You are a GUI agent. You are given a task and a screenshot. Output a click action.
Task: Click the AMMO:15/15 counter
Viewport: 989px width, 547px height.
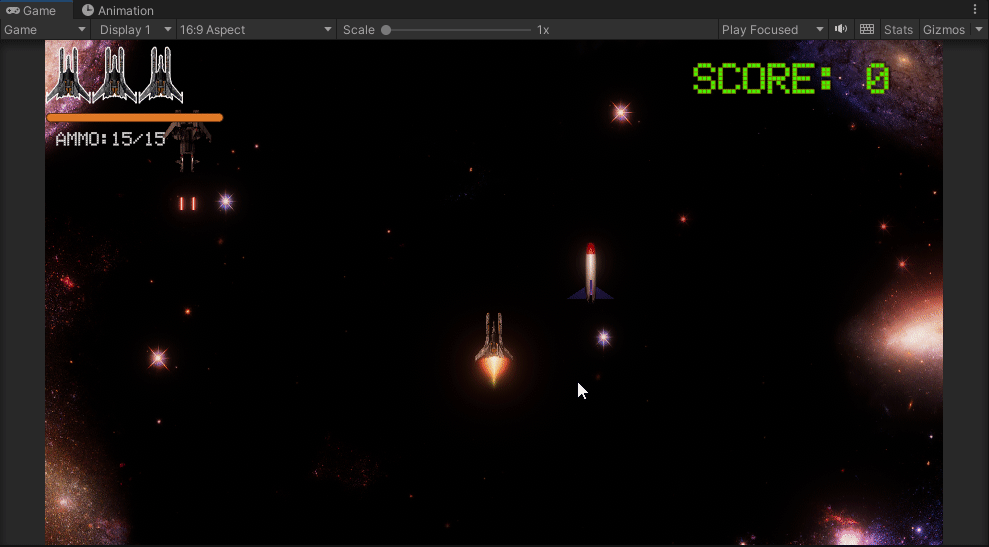[110, 139]
